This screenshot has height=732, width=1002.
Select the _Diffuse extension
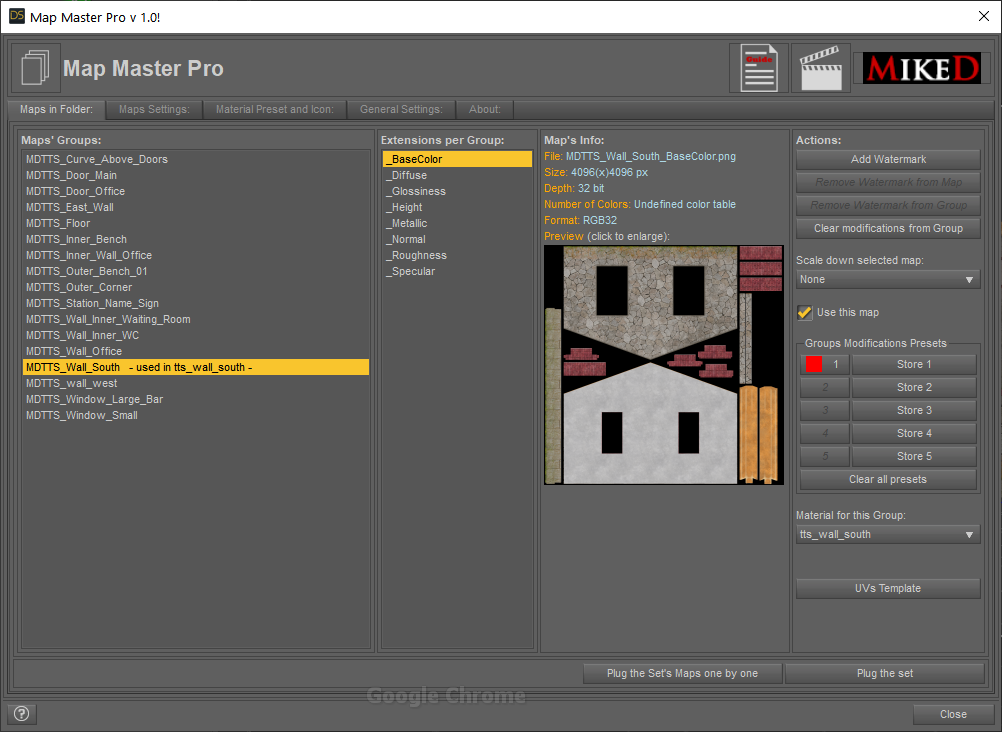pos(458,175)
